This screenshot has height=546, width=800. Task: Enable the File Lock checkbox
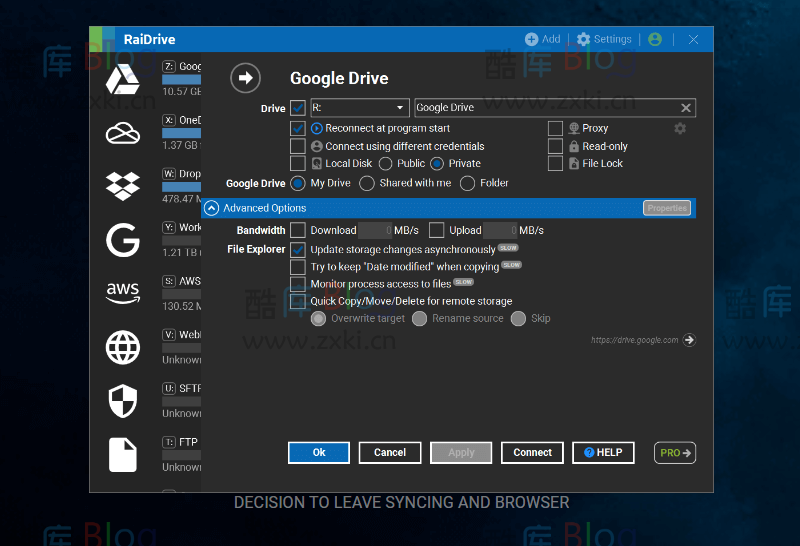tap(555, 163)
